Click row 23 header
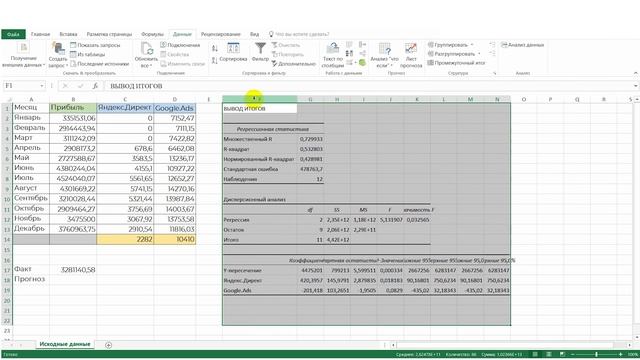The image size is (640, 360). pos(7,331)
